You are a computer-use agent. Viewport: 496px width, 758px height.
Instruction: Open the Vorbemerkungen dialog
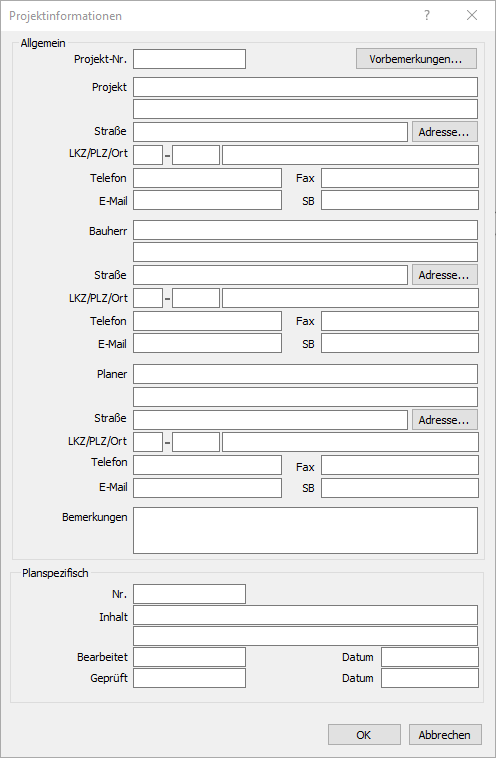pos(416,59)
